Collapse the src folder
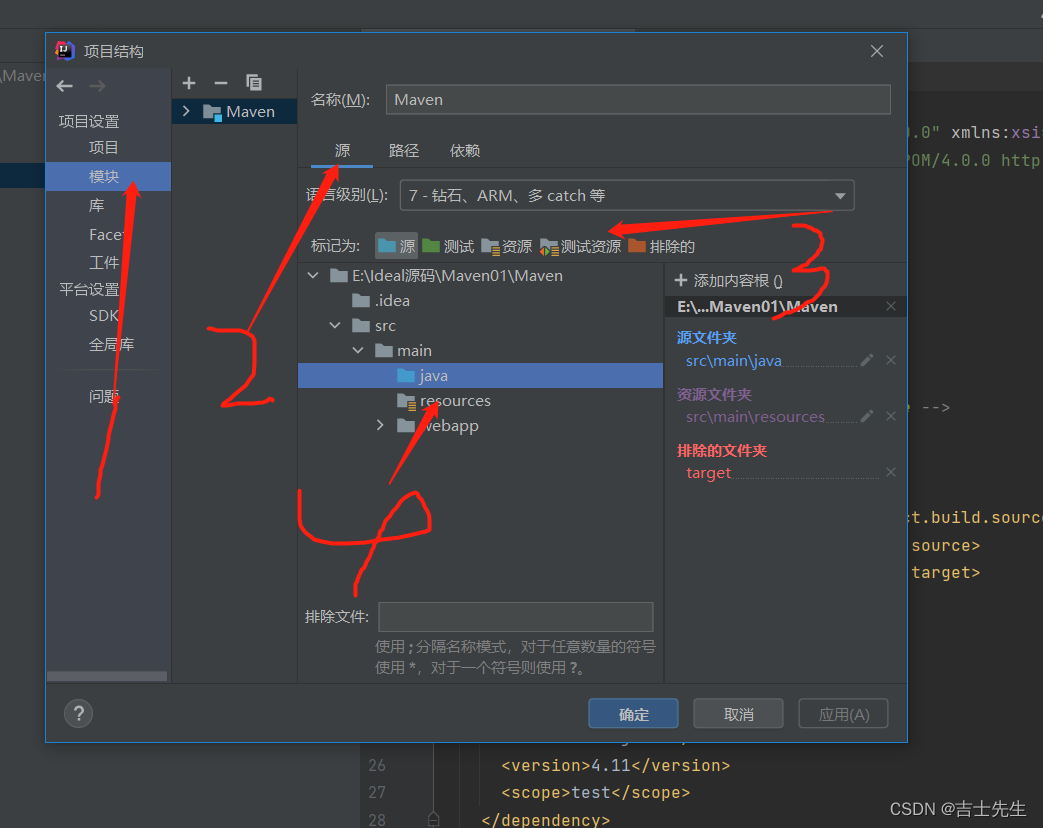The height and width of the screenshot is (828, 1043). coord(335,325)
